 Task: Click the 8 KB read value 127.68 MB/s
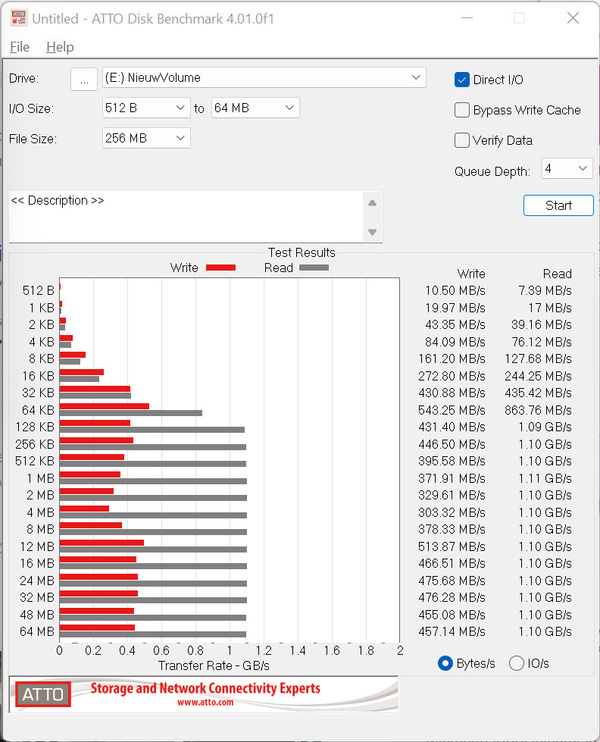click(x=538, y=359)
